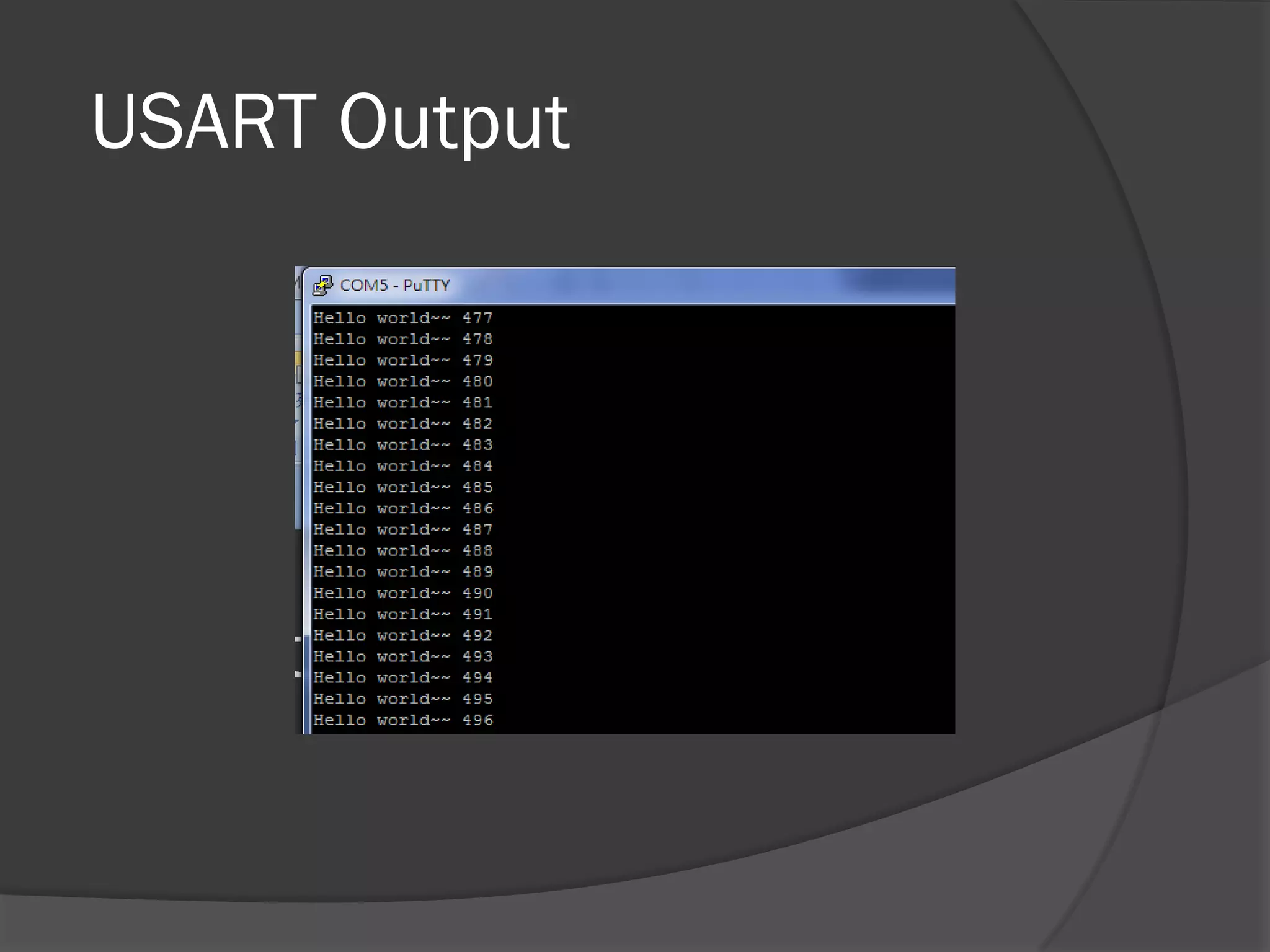
Task: Select the line 'Hello world~~ 477'
Action: (403, 318)
